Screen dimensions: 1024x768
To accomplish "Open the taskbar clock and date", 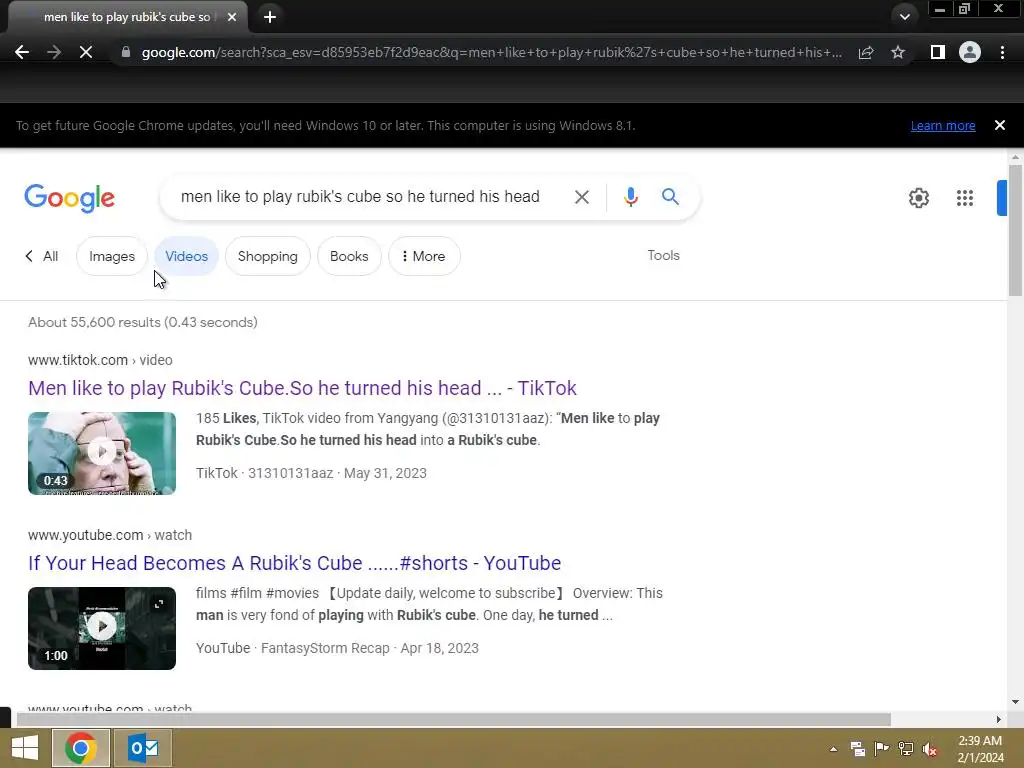I will [x=980, y=749].
